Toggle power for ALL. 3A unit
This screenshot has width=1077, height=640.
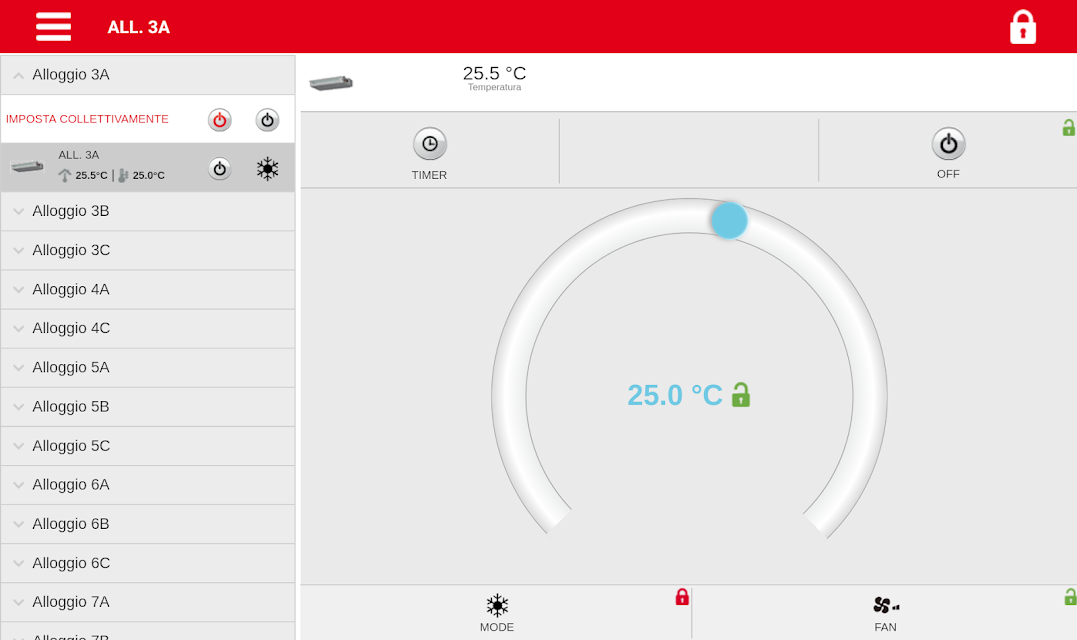220,169
